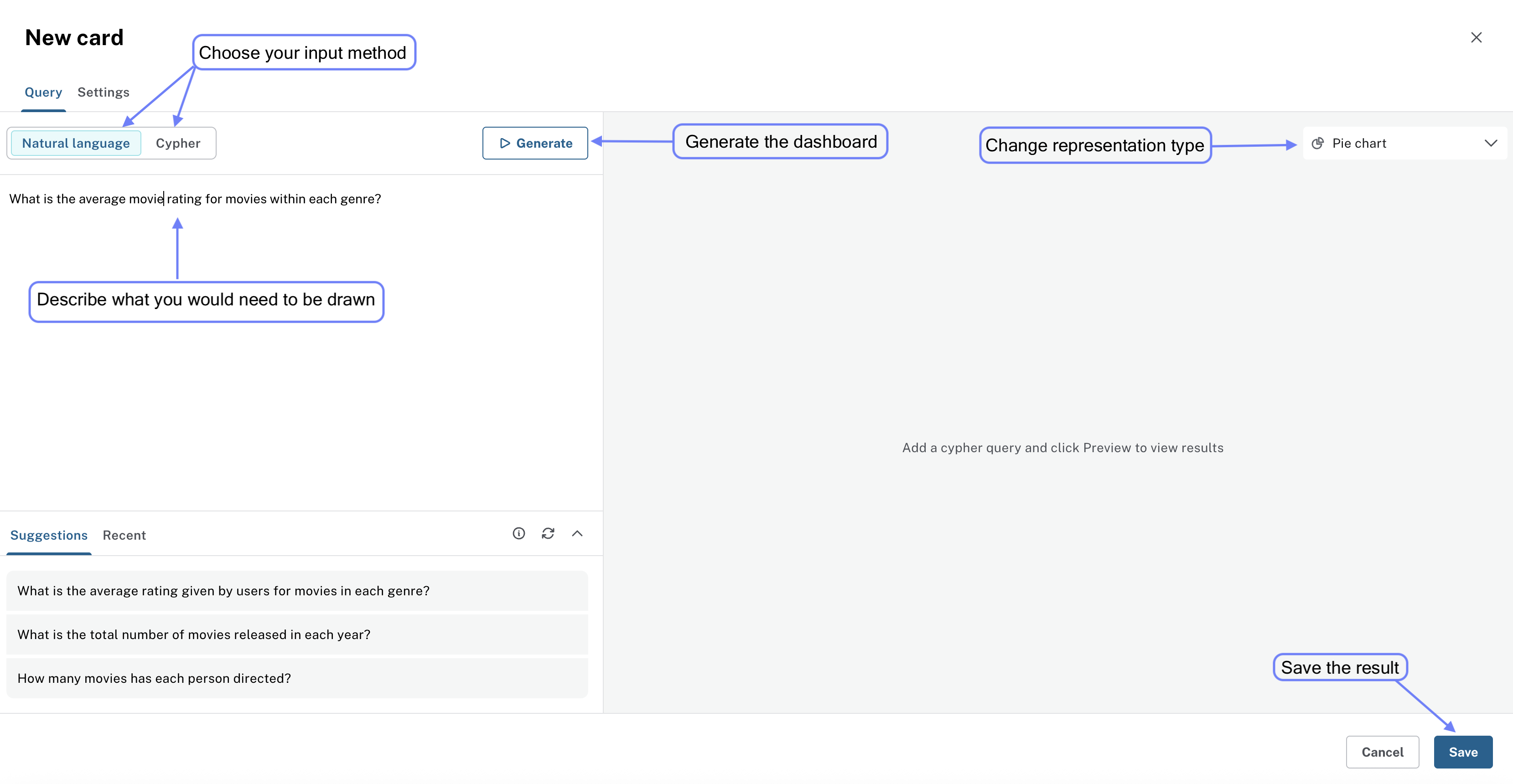Click the Generate button
1513x784 pixels.
tap(535, 143)
